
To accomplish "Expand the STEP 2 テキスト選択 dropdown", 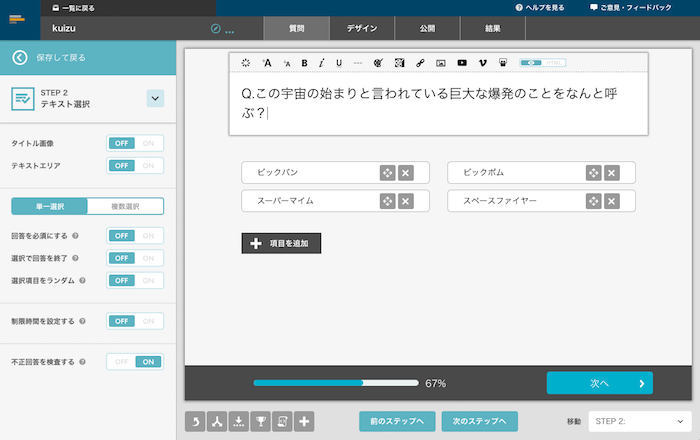I will [155, 98].
